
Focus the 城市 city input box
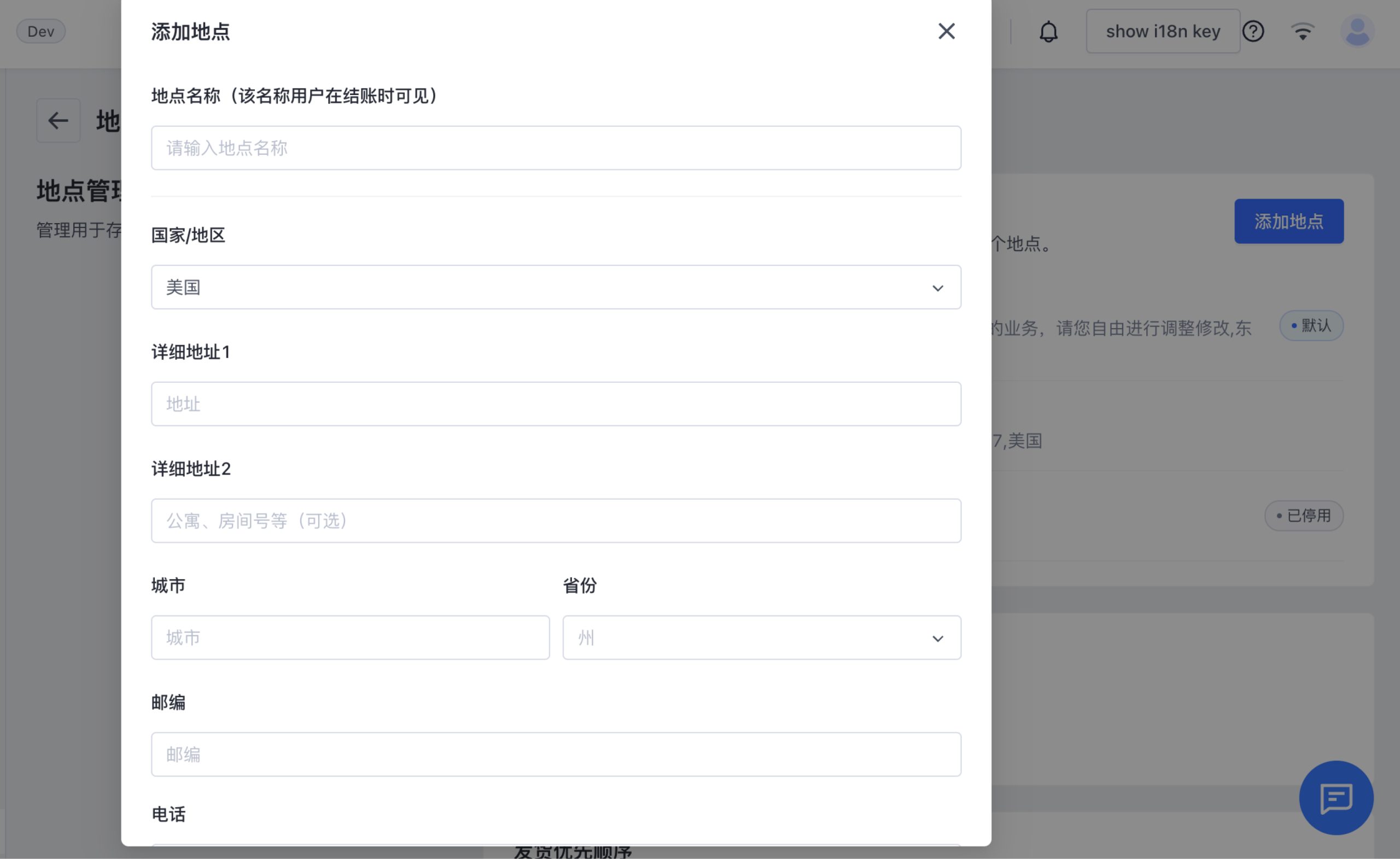pos(350,638)
